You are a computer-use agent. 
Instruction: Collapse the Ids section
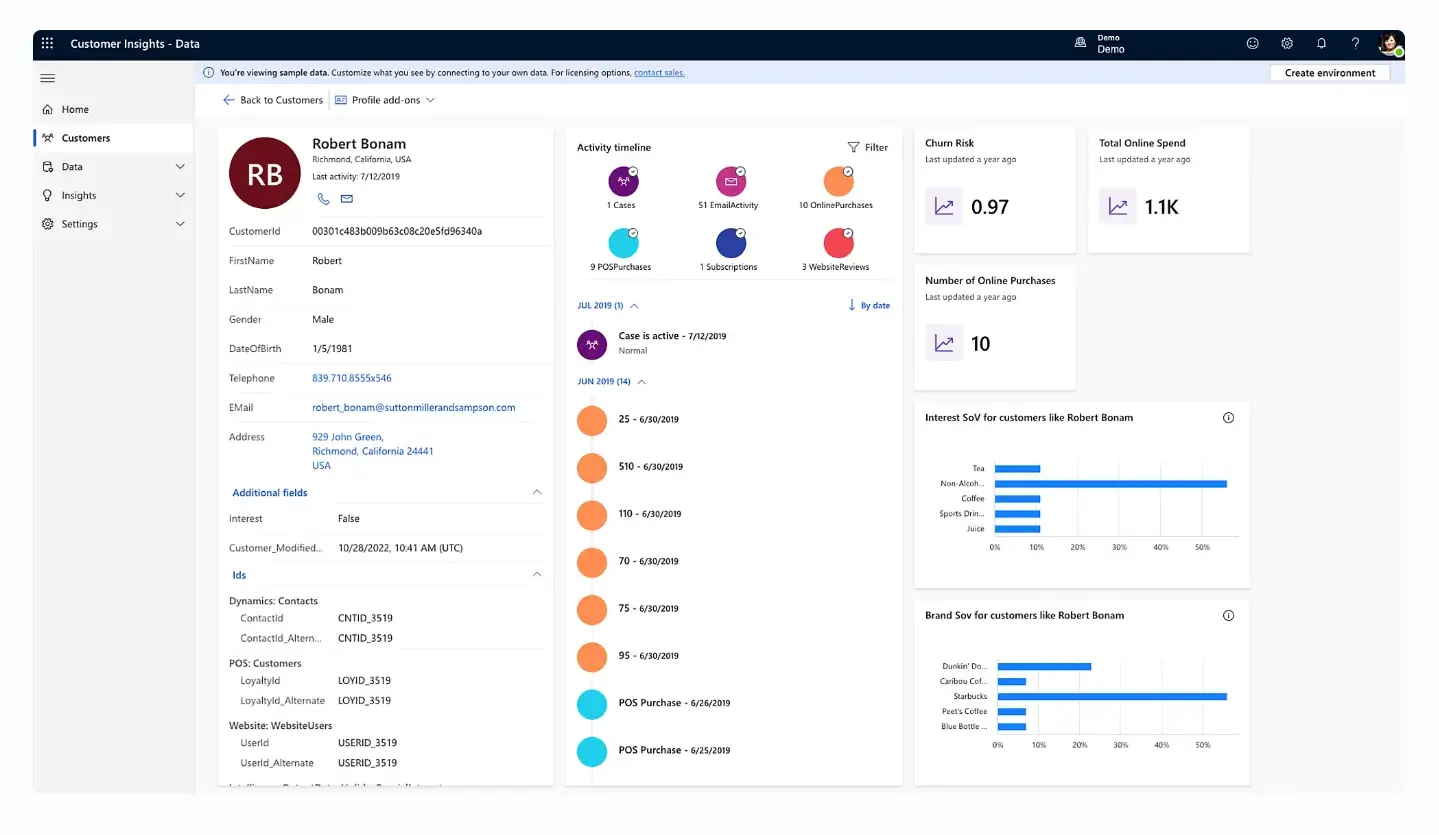[x=537, y=575]
